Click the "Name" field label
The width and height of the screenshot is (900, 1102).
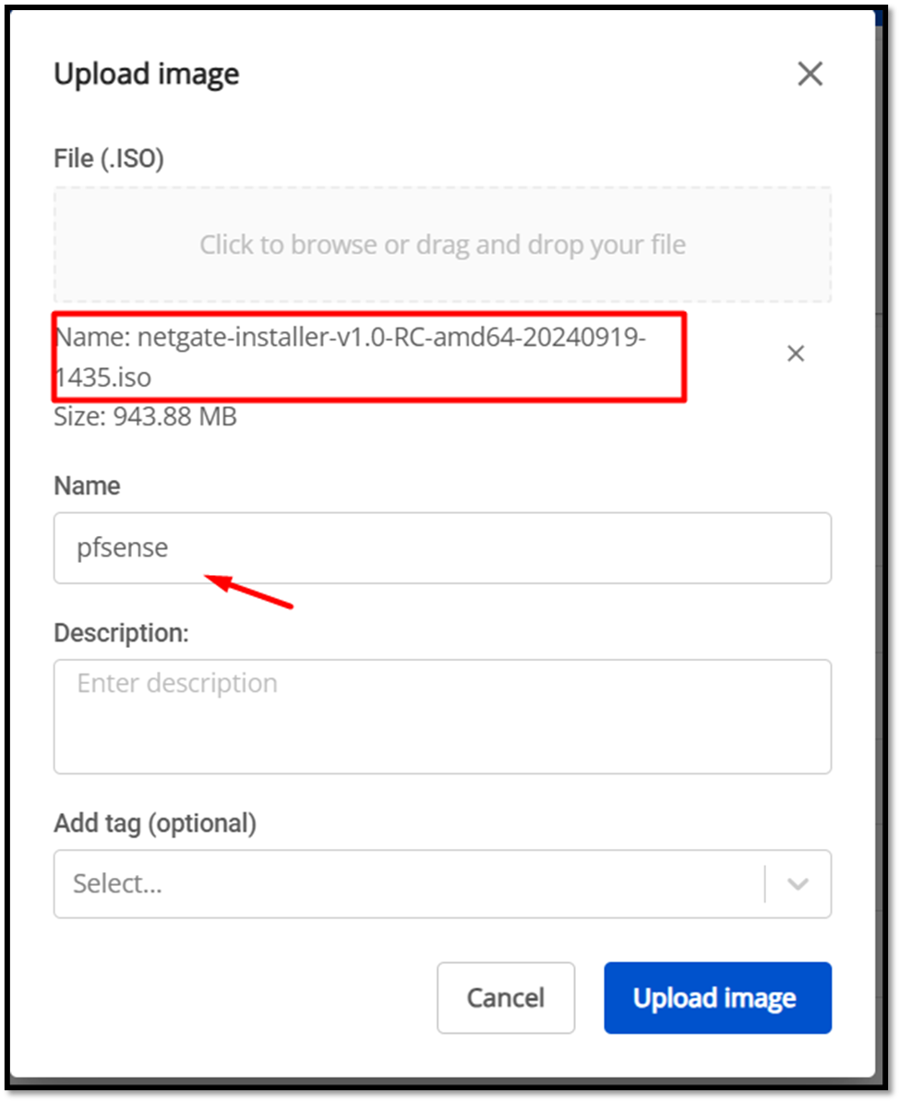[x=87, y=486]
